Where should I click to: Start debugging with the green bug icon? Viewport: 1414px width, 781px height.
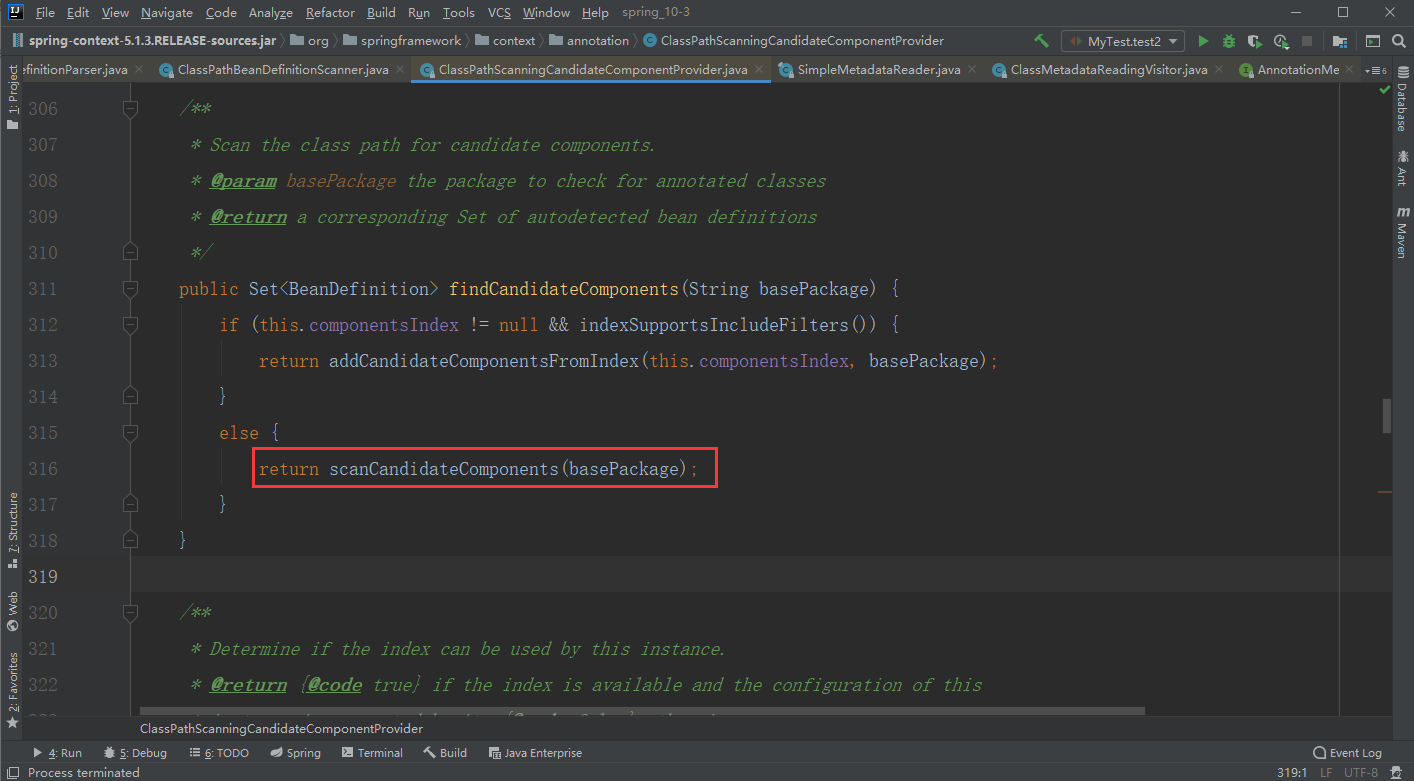pyautogui.click(x=1229, y=41)
